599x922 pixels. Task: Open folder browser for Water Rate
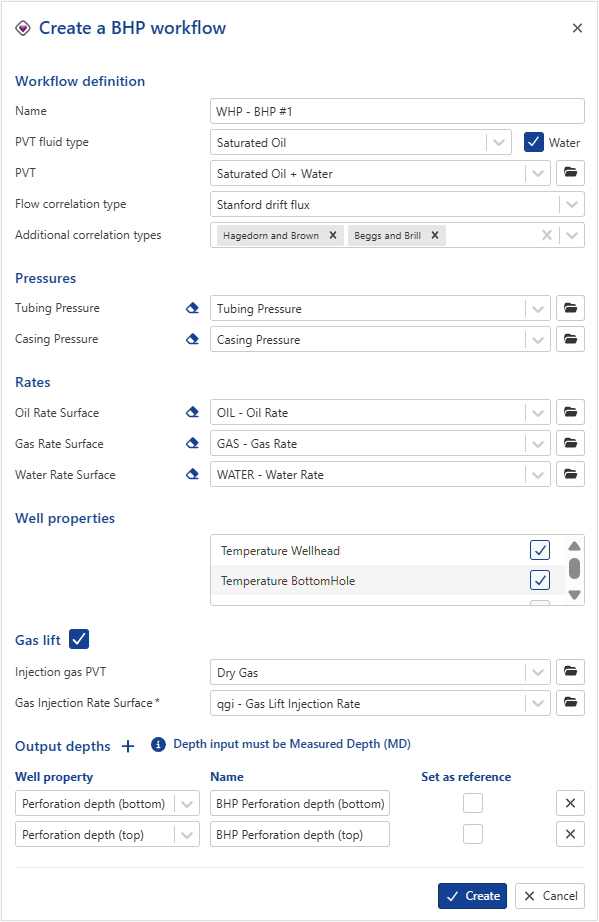pyautogui.click(x=570, y=474)
